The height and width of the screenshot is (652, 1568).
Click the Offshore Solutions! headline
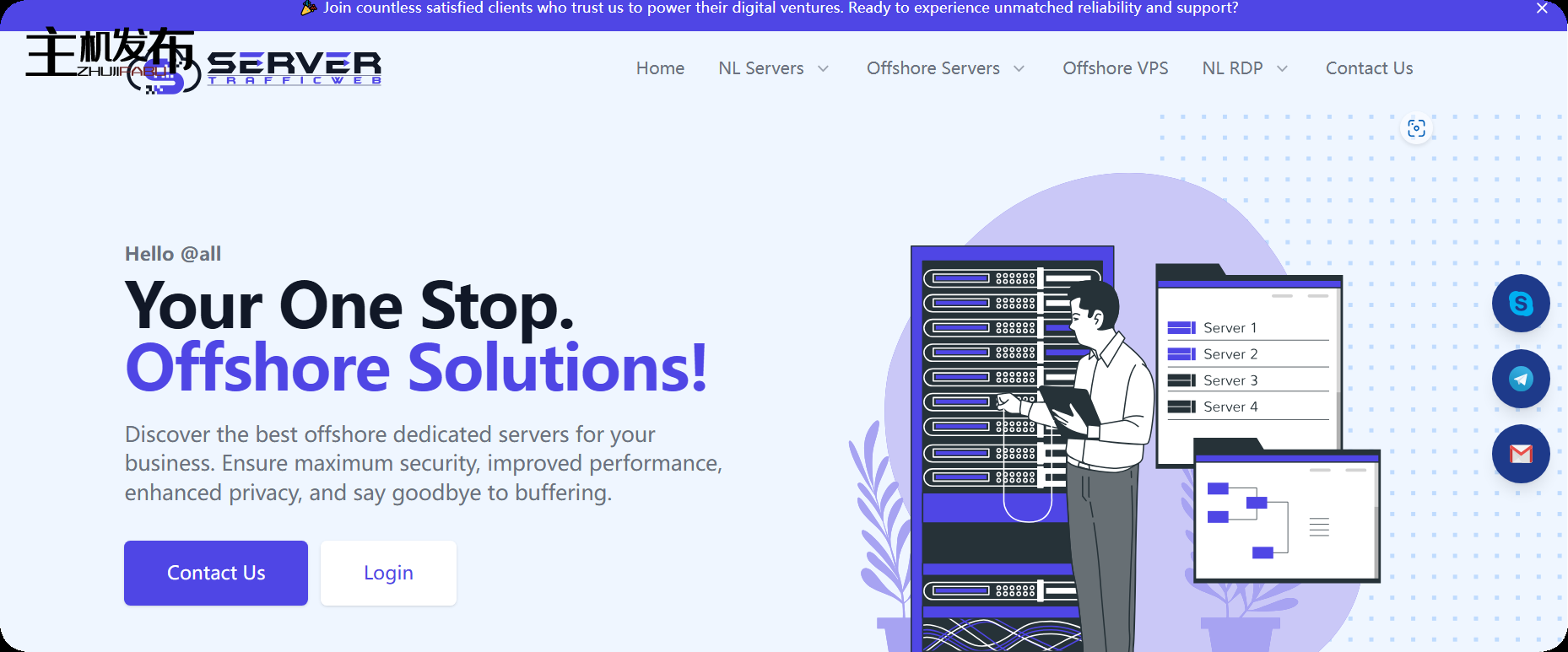pos(416,369)
